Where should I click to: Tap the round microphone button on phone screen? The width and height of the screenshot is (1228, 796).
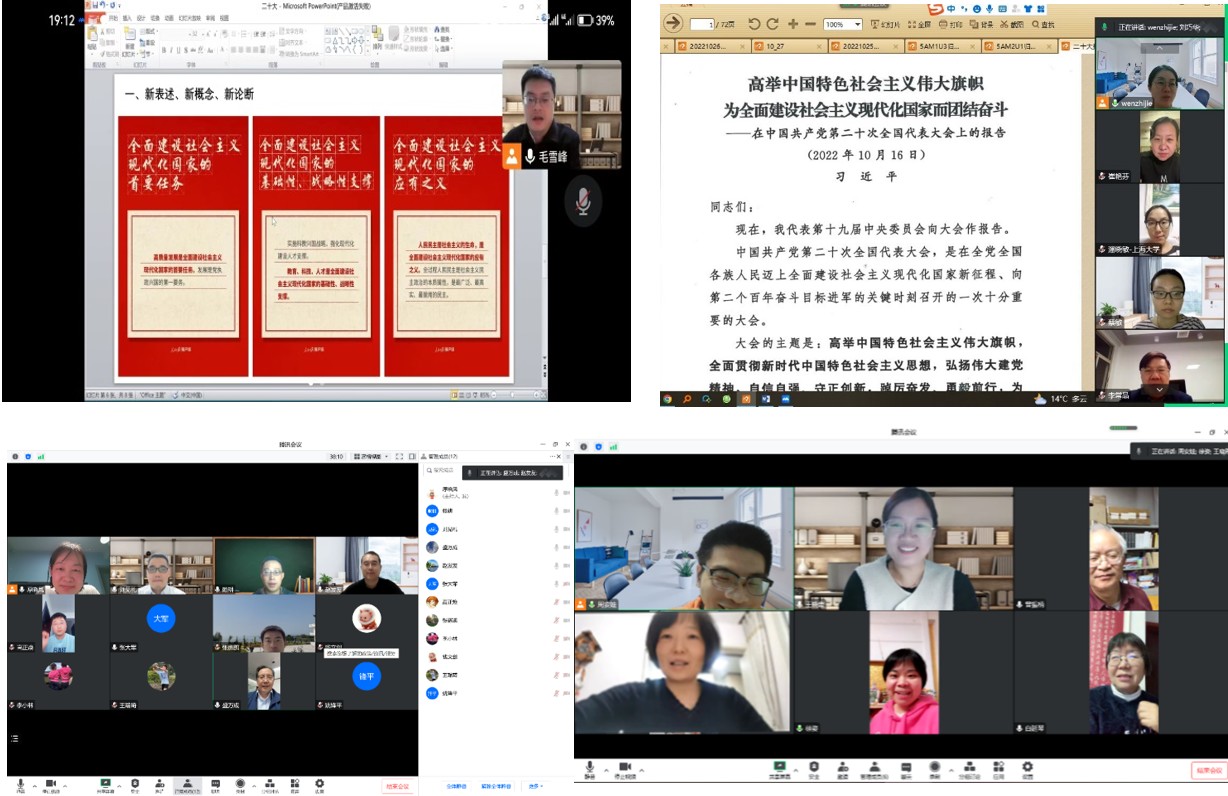582,201
